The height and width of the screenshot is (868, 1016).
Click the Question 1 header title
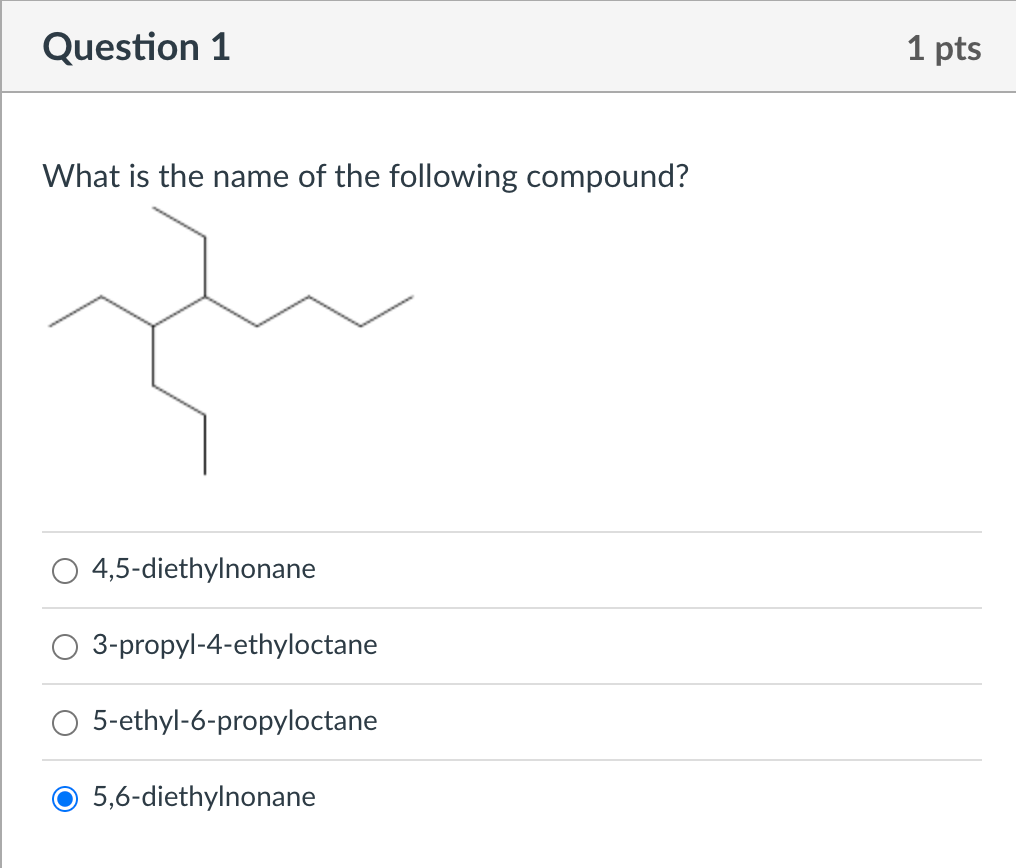pyautogui.click(x=136, y=46)
